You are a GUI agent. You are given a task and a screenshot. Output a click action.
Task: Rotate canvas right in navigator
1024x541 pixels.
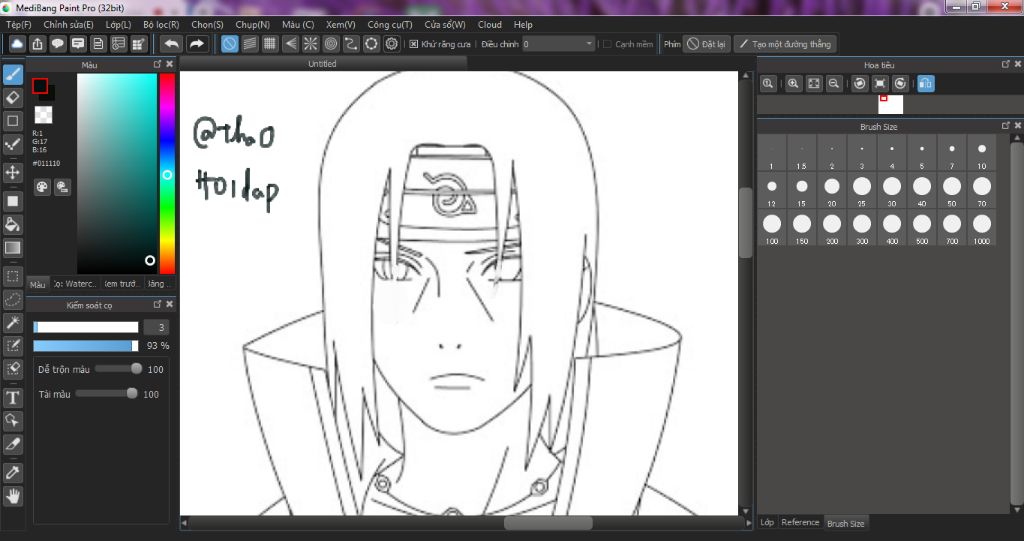coord(900,84)
